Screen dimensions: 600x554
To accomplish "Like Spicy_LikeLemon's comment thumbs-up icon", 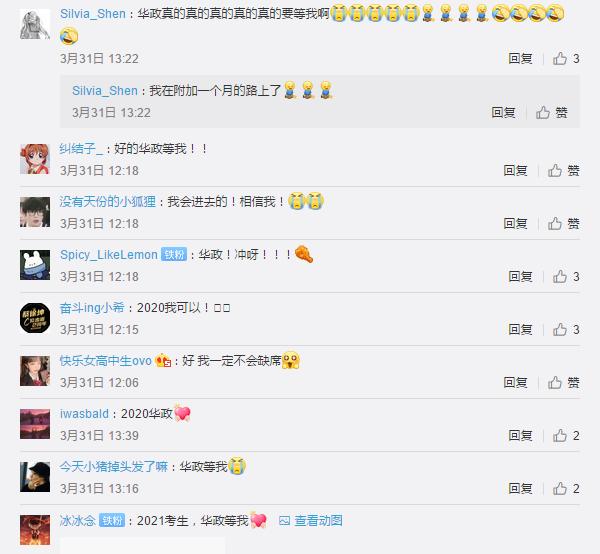I will click(x=559, y=277).
